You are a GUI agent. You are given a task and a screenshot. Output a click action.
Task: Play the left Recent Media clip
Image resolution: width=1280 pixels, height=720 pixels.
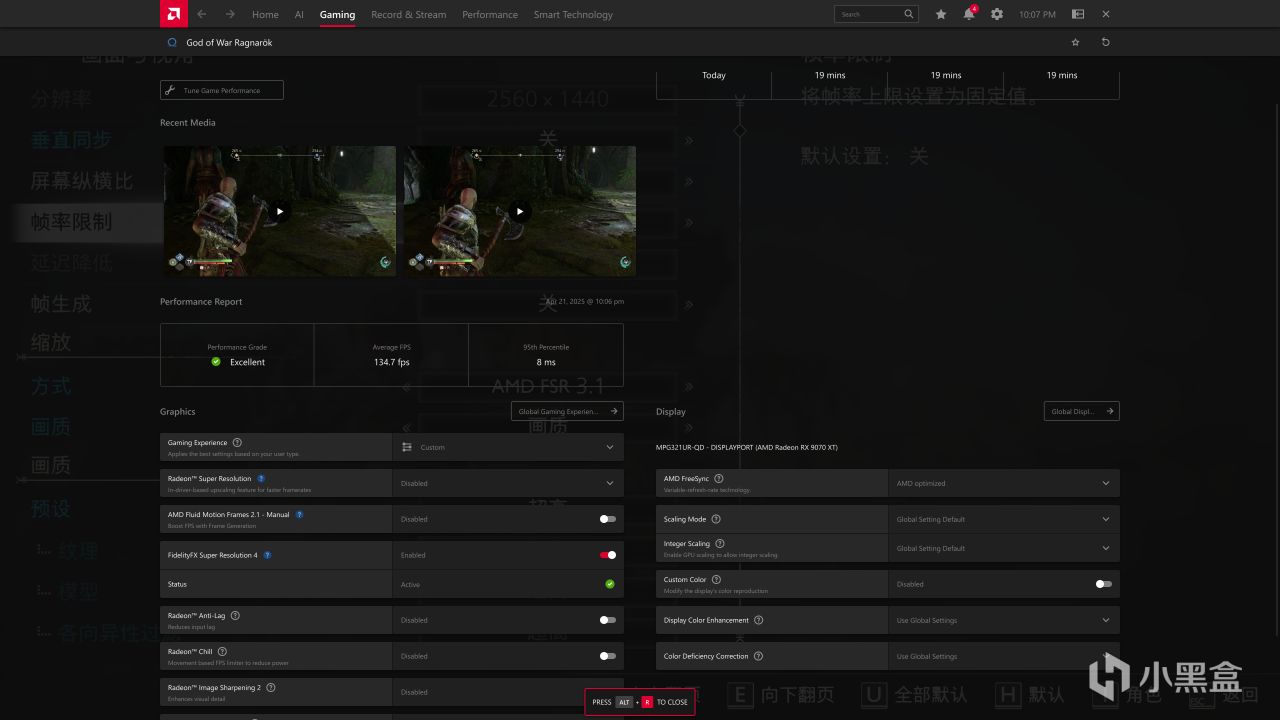point(280,211)
